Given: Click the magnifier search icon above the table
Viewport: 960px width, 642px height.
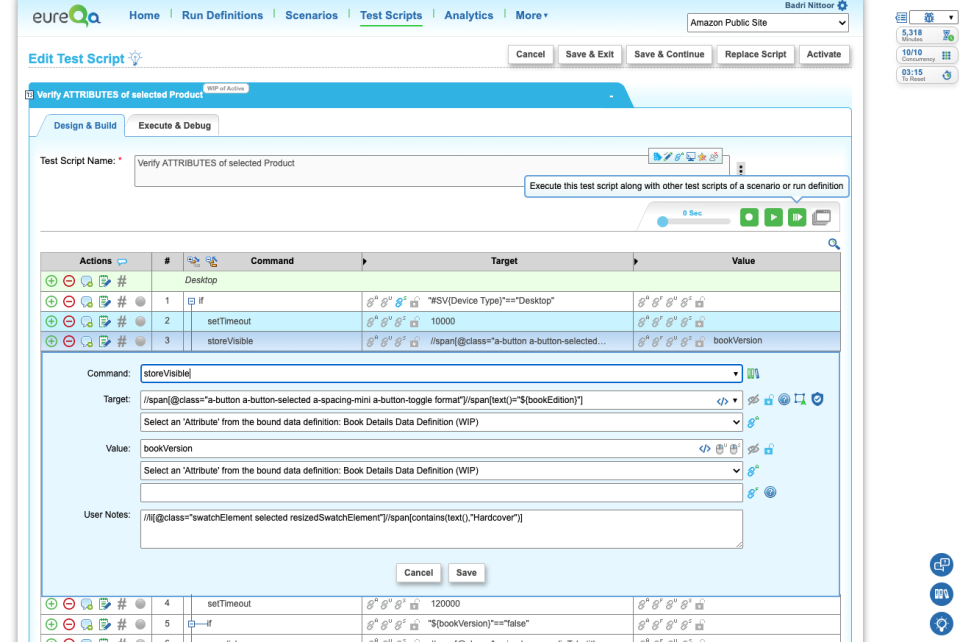Looking at the screenshot, I should tap(834, 244).
